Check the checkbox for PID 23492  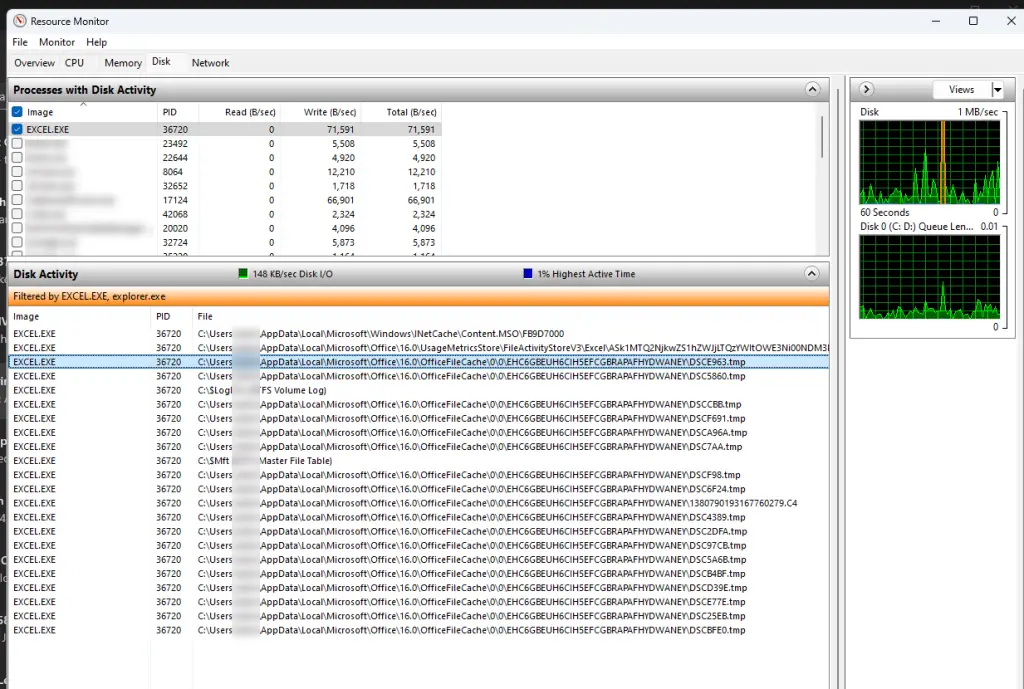(x=17, y=143)
